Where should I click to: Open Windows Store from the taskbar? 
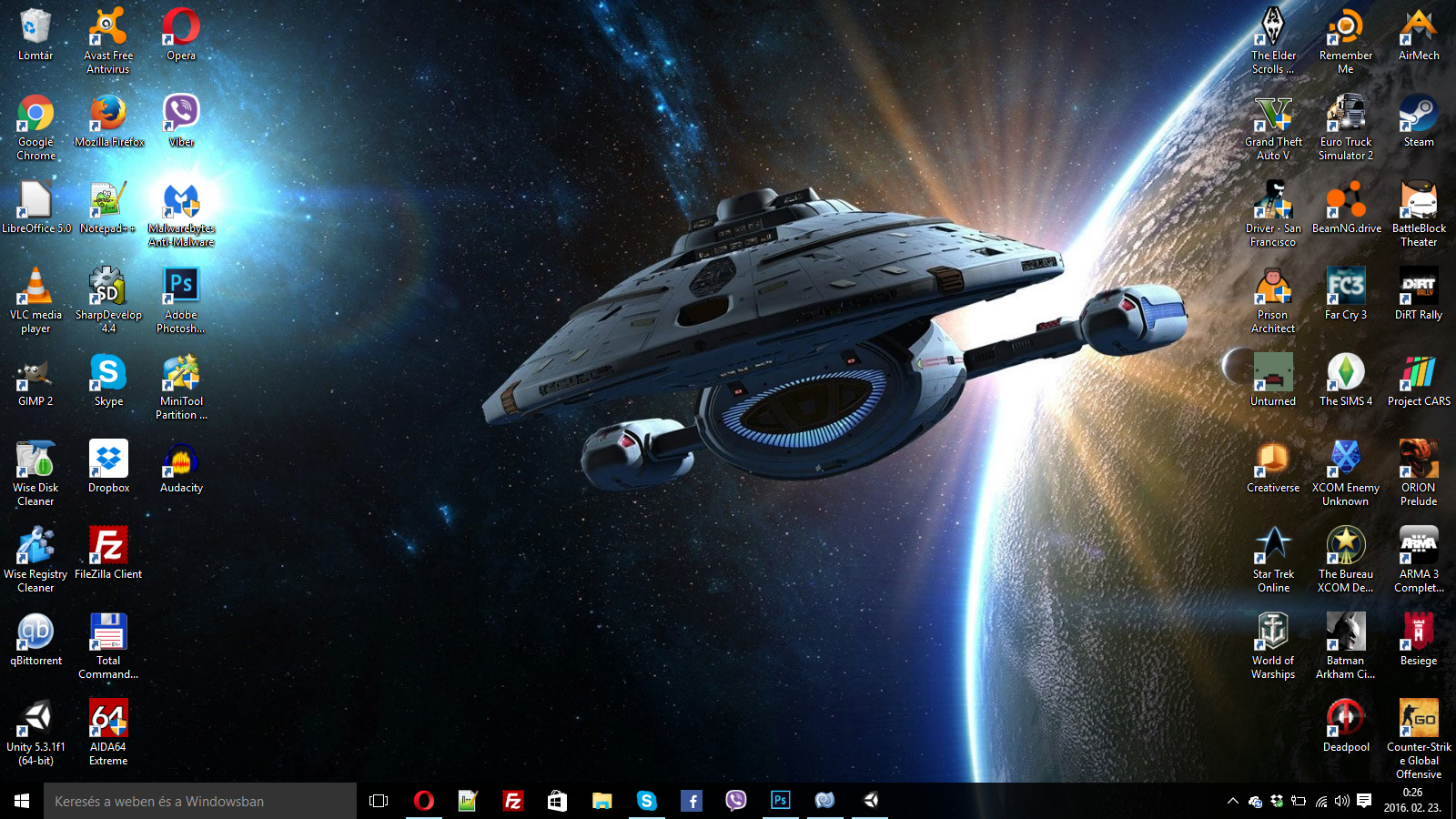tap(557, 801)
